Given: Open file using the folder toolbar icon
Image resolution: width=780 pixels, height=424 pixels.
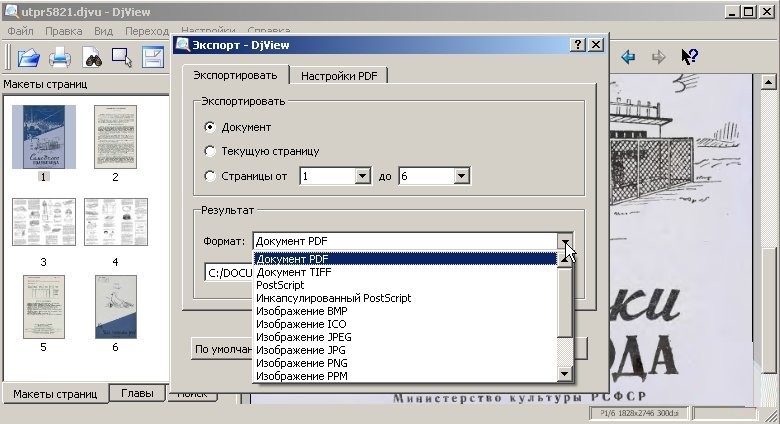Looking at the screenshot, I should pyautogui.click(x=28, y=57).
